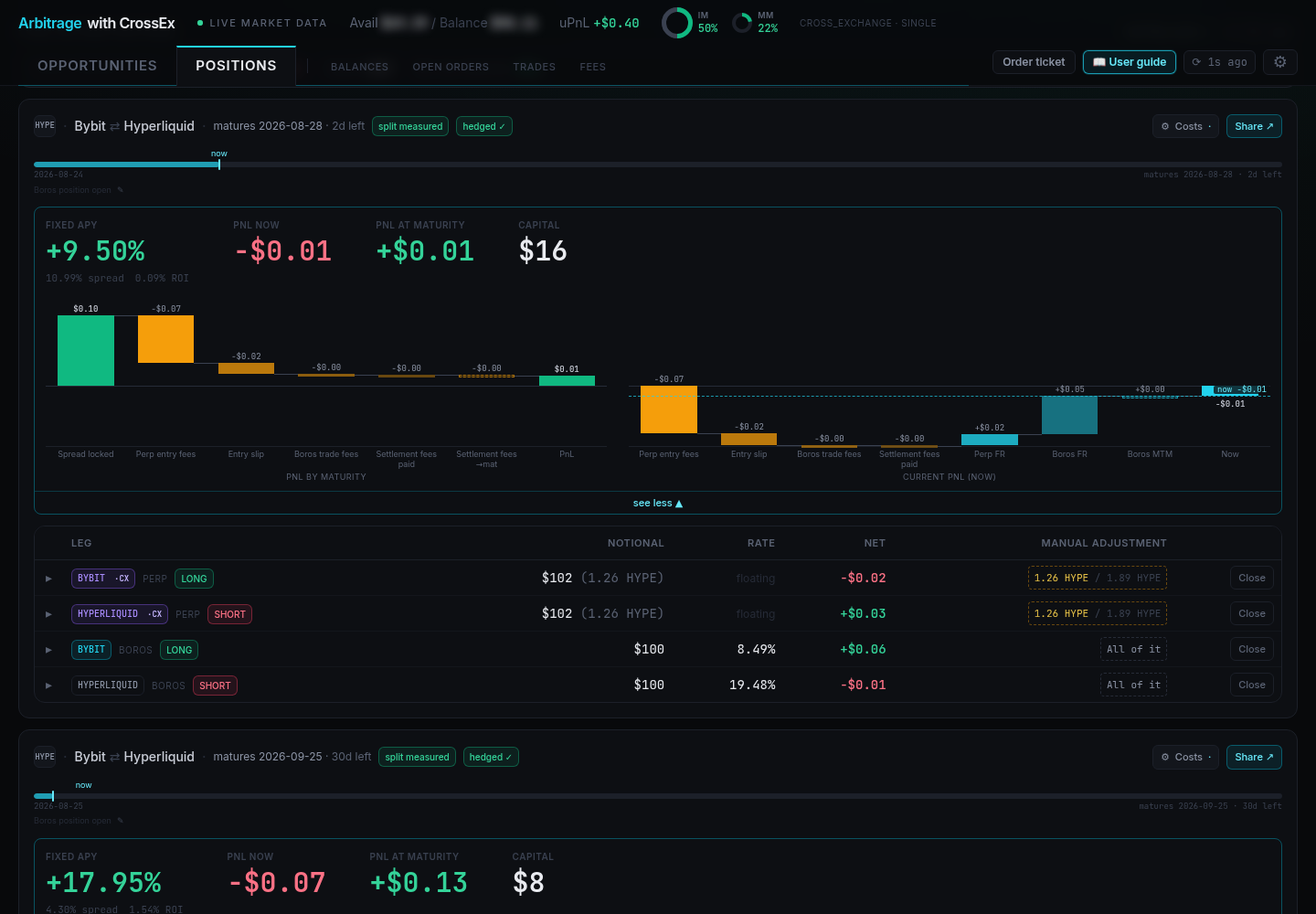This screenshot has height=914, width=1316.
Task: Share the 2026-08-28 position
Action: pyautogui.click(x=1254, y=126)
